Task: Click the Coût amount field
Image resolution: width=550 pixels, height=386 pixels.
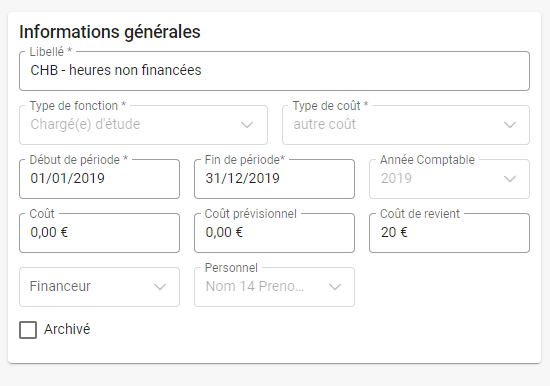Action: point(99,233)
